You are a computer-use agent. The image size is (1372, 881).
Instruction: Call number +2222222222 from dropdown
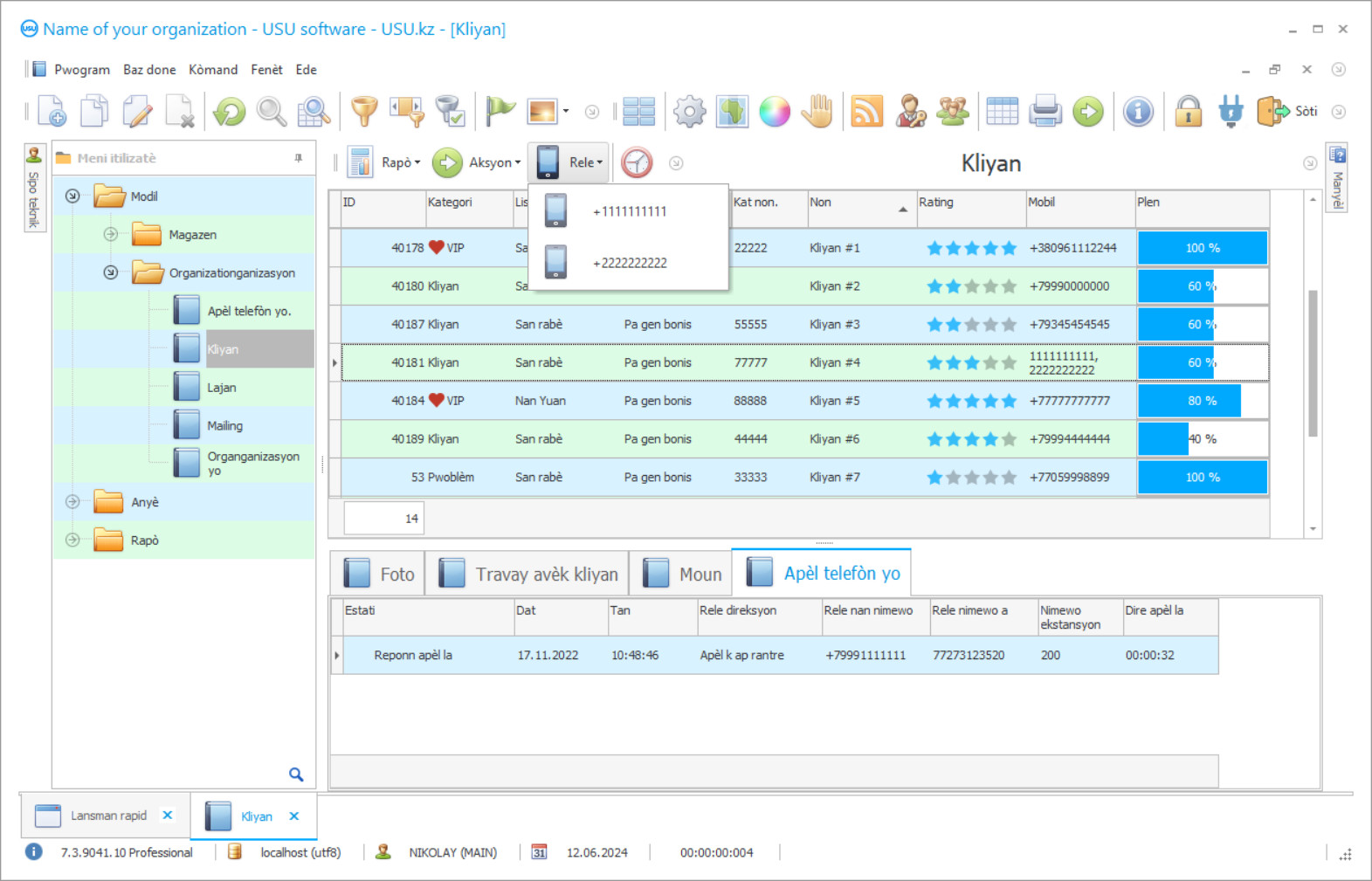(628, 262)
